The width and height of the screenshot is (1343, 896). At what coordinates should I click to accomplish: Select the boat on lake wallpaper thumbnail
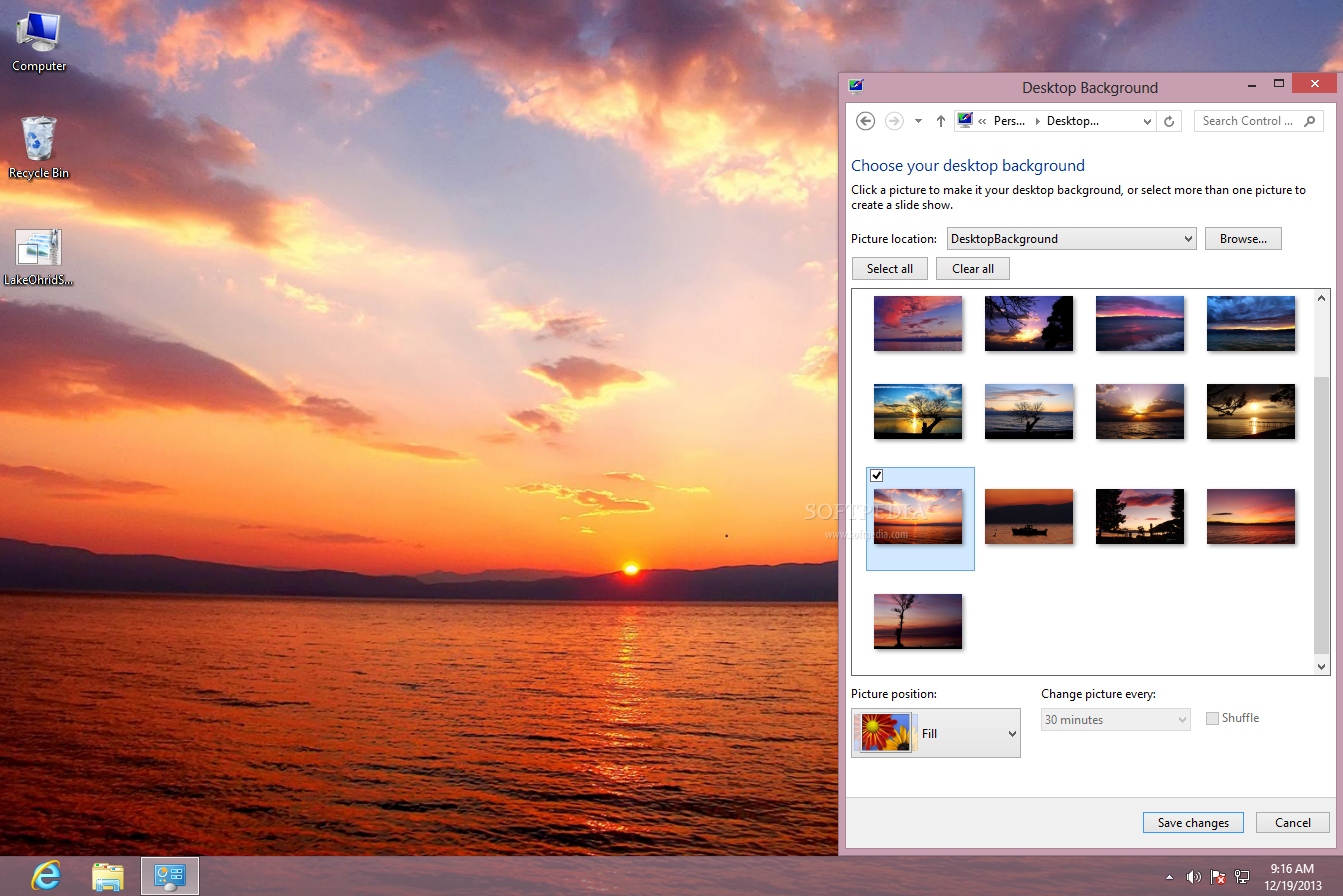[x=1028, y=516]
